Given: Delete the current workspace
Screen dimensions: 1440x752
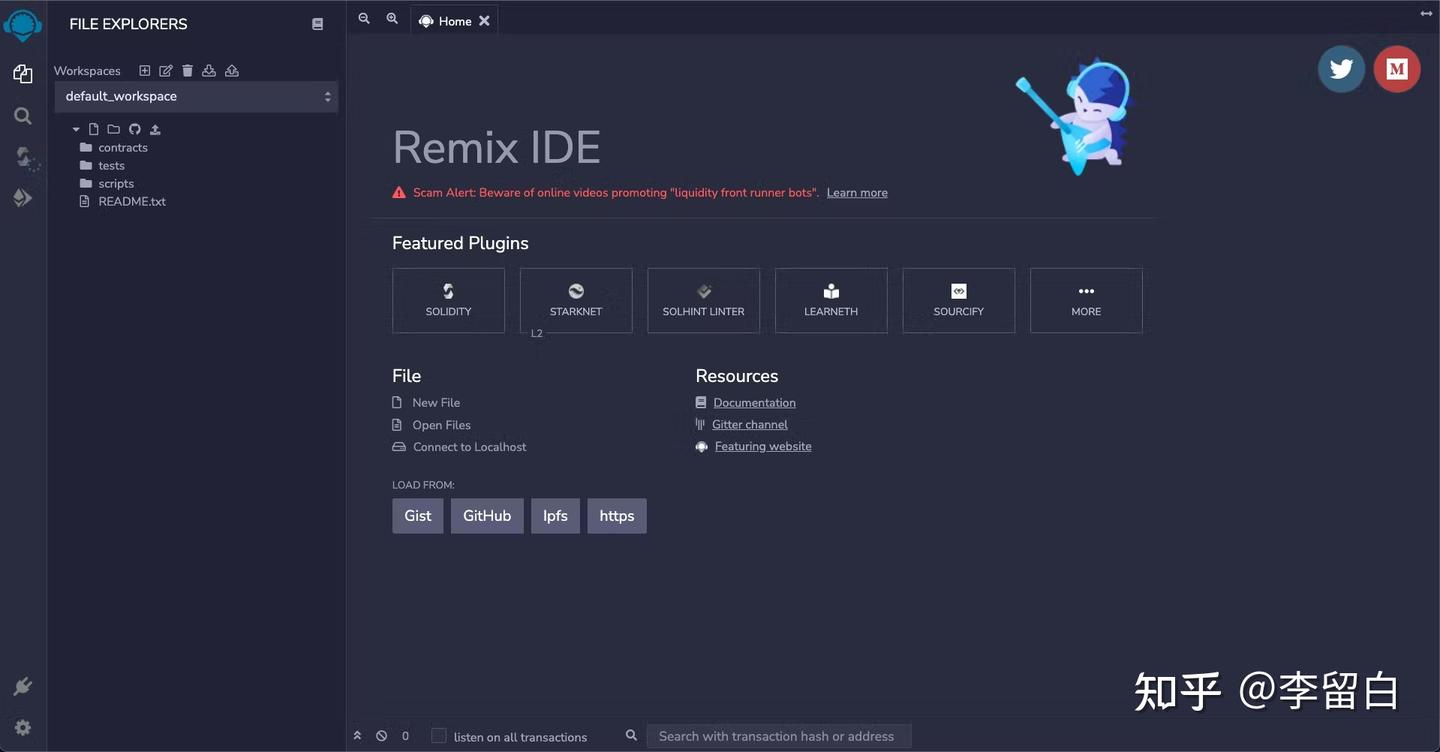Looking at the screenshot, I should (187, 70).
